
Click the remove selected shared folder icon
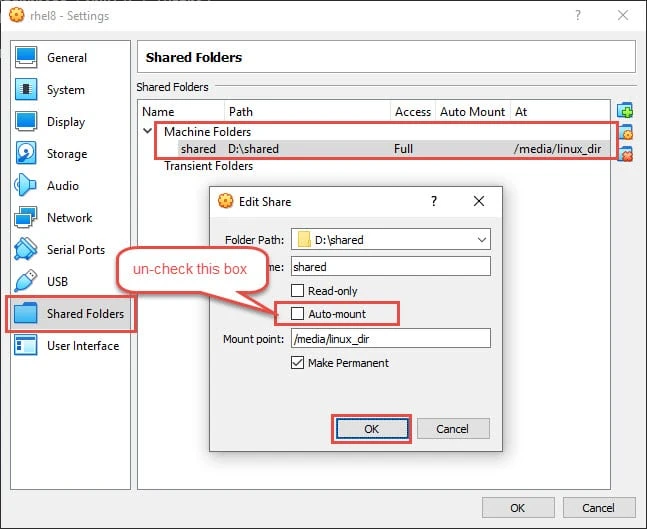point(625,154)
